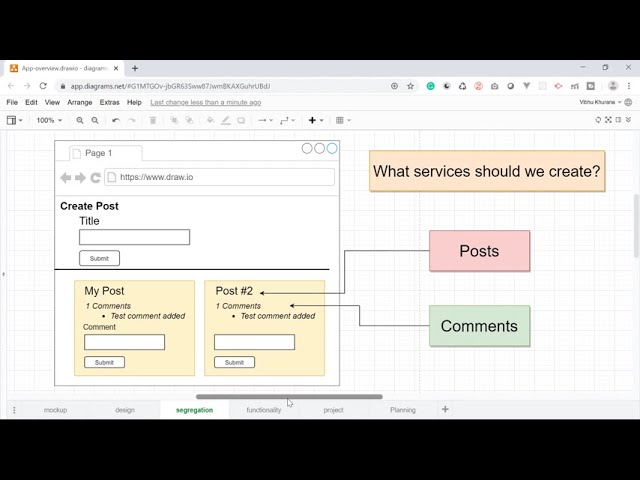Select the Comments green box
640x480 pixels.
click(x=480, y=326)
